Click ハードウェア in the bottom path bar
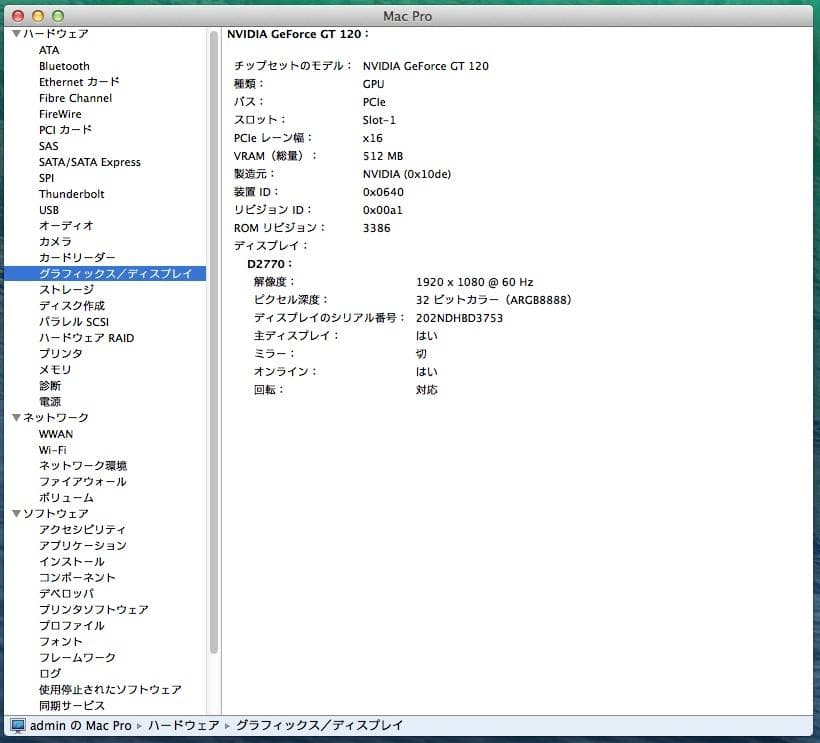Viewport: 820px width, 743px height. (183, 725)
